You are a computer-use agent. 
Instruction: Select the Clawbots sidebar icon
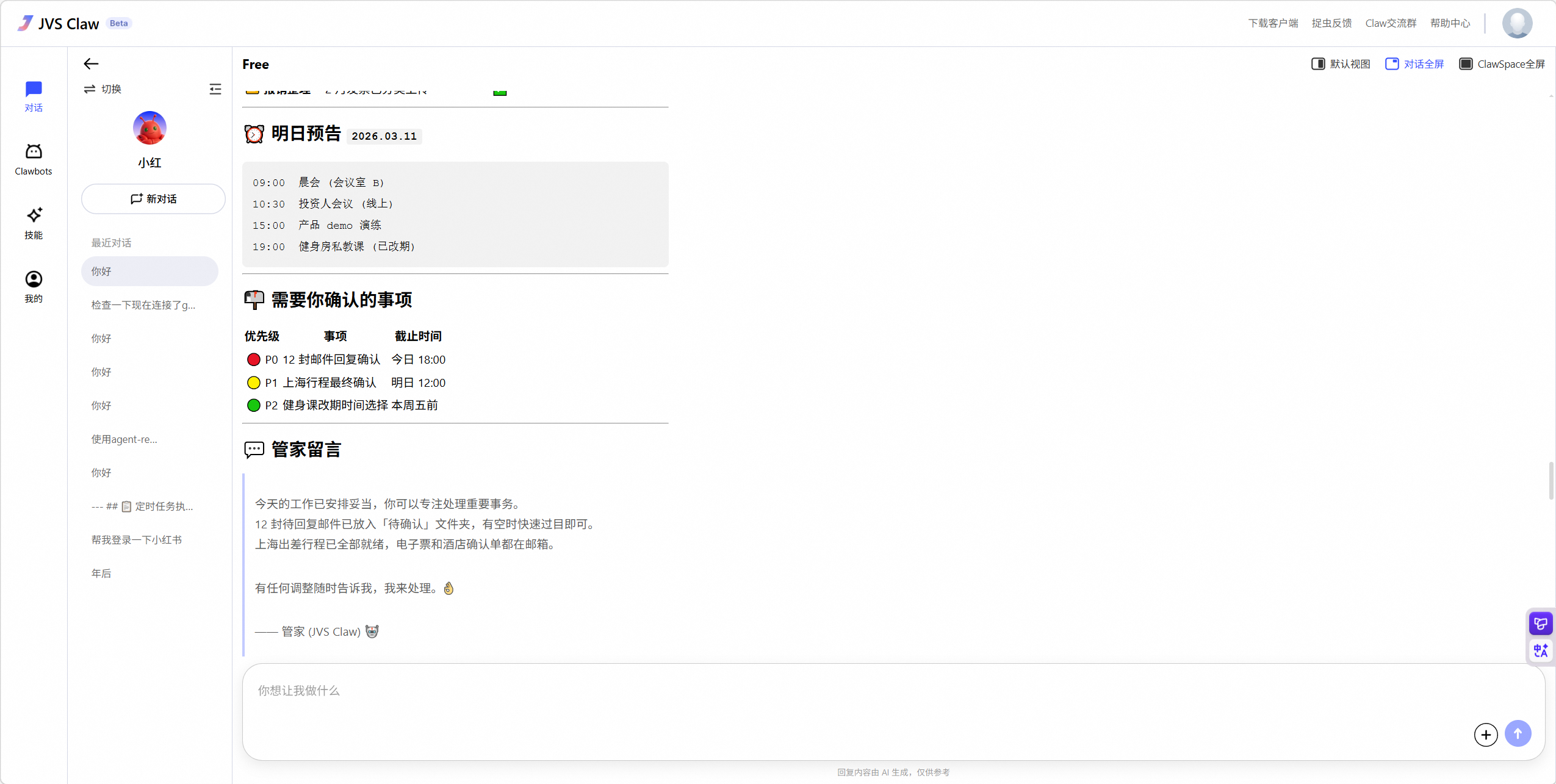coord(34,159)
